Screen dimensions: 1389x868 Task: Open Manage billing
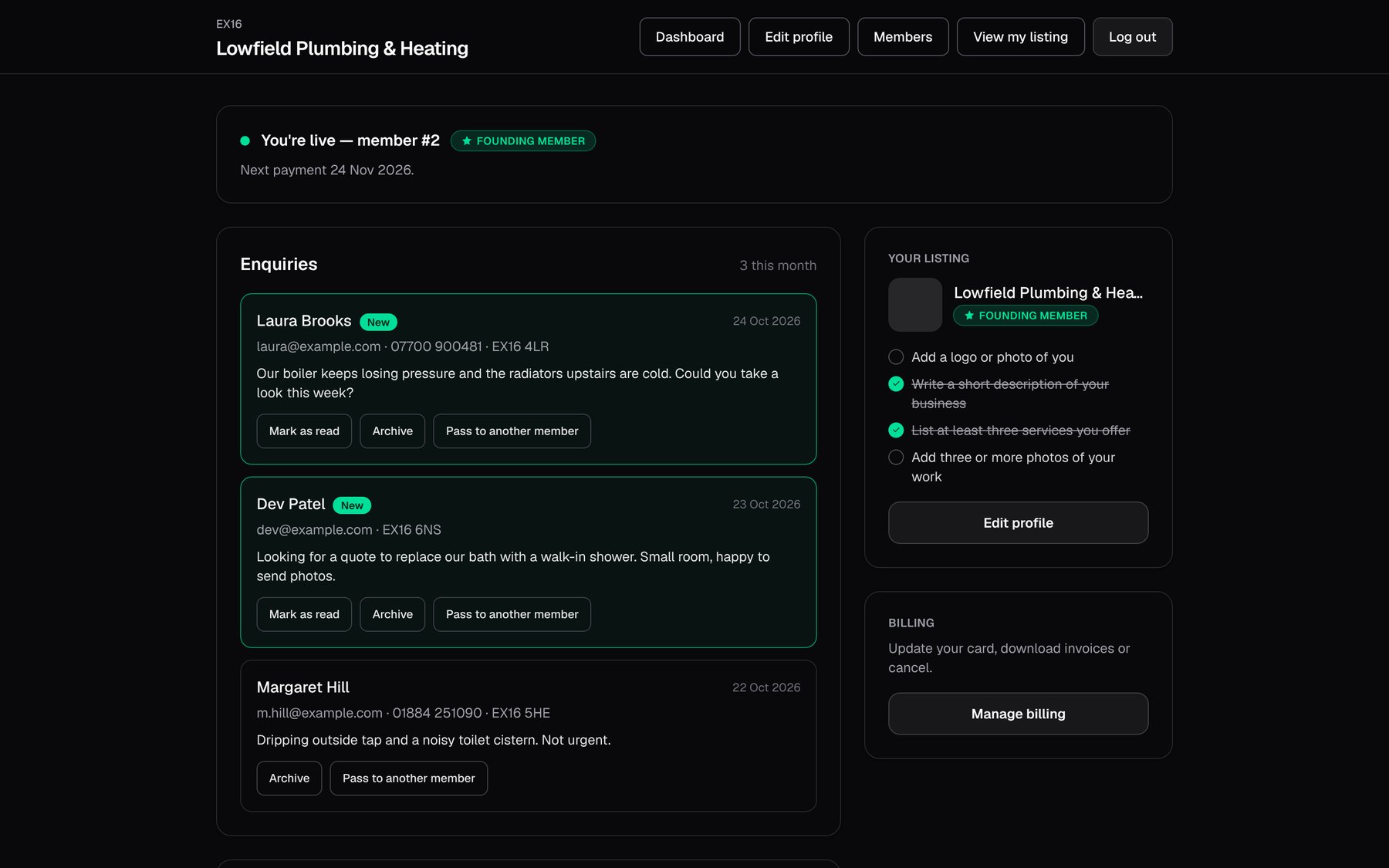coord(1018,714)
